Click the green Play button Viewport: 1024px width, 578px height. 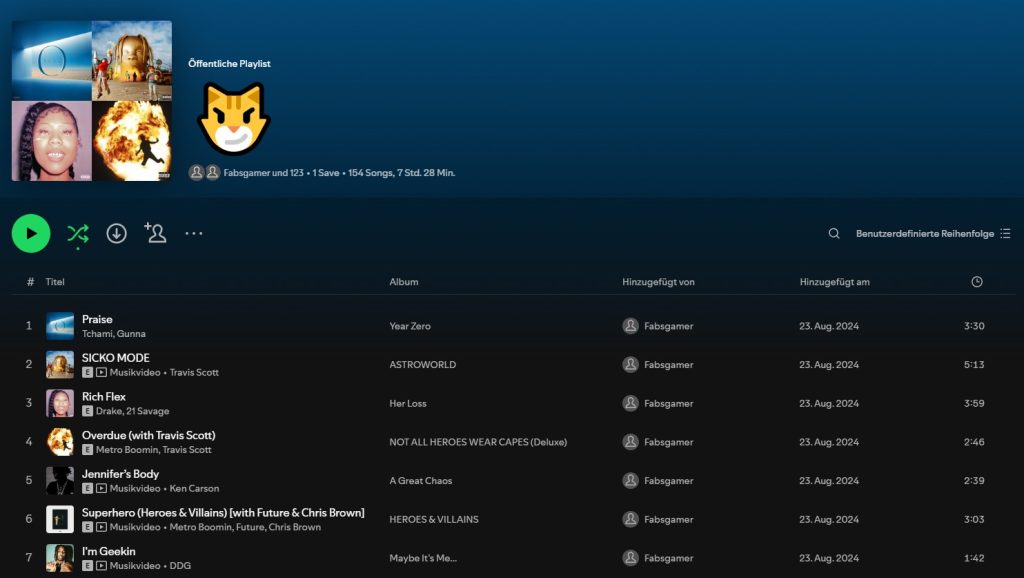(31, 233)
